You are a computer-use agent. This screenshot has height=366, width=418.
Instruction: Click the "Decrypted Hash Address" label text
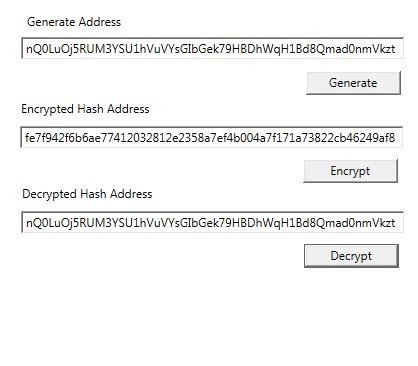click(87, 194)
